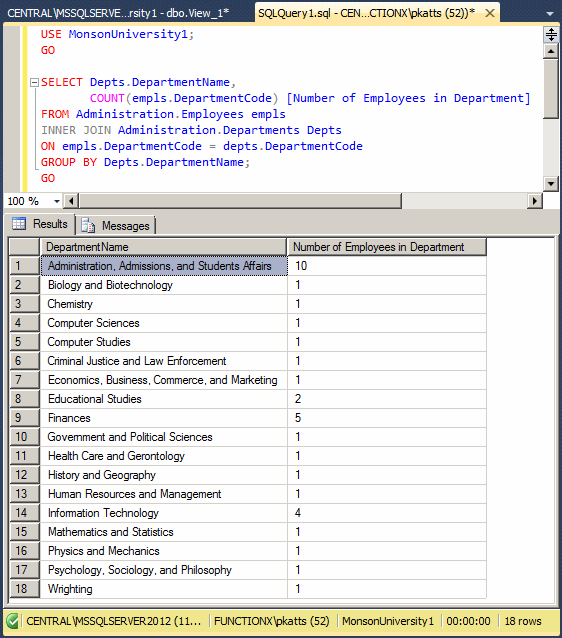Switch to the dbo.View_1 tab
The width and height of the screenshot is (562, 638).
pyautogui.click(x=118, y=13)
